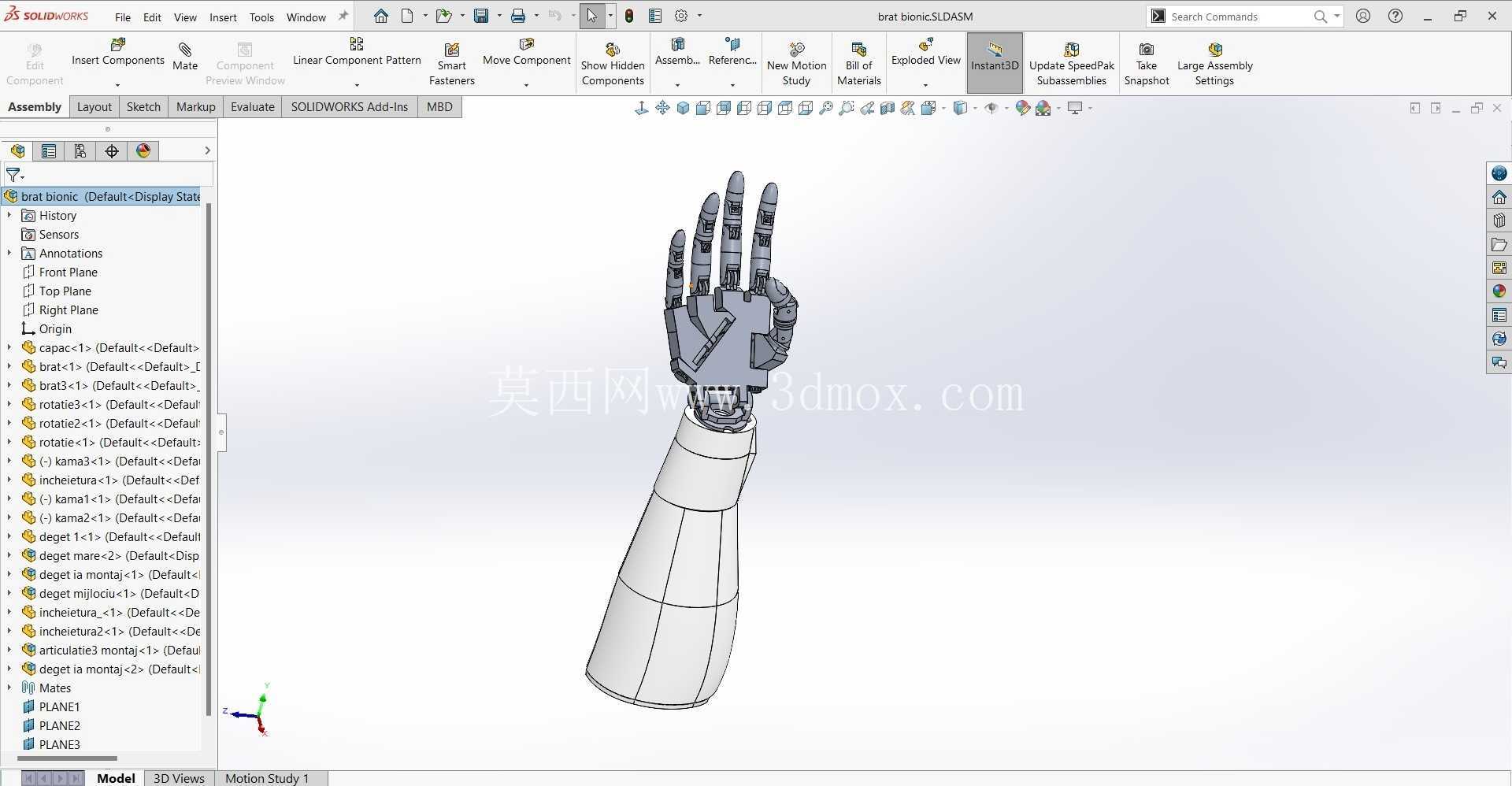Switch to the ConfigurationManager tab icon
Screen dimensions: 1512x786
coord(80,151)
